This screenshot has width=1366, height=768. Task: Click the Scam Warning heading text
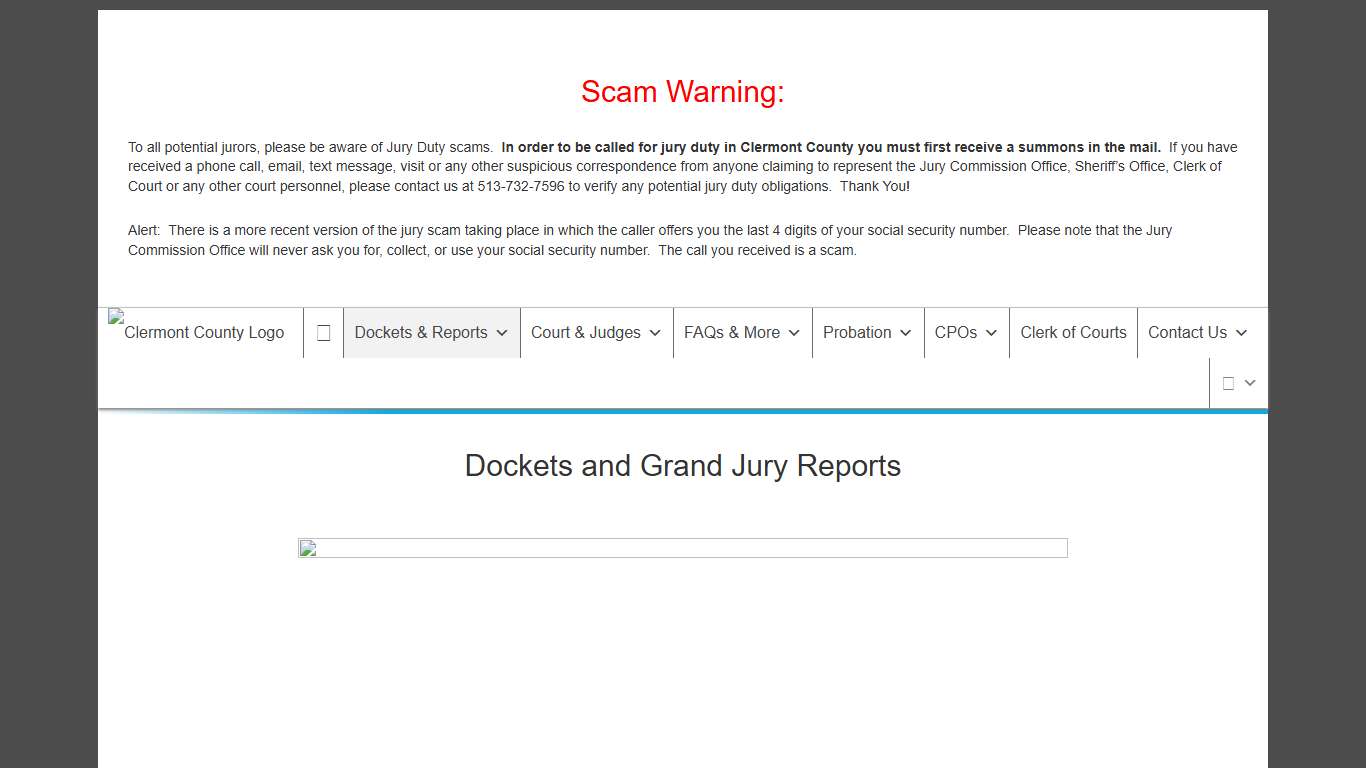tap(683, 91)
